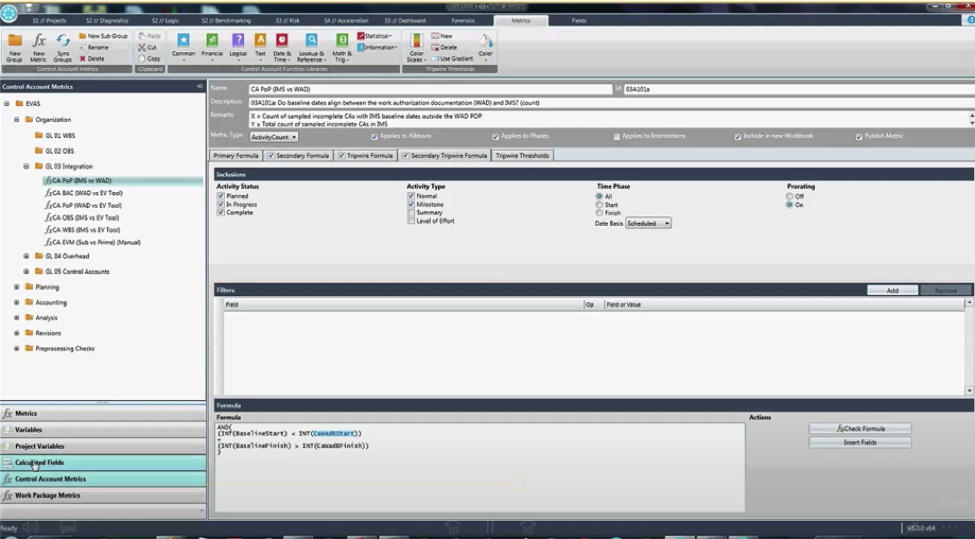
Task: Click the Color Scales icon
Action: pos(416,42)
